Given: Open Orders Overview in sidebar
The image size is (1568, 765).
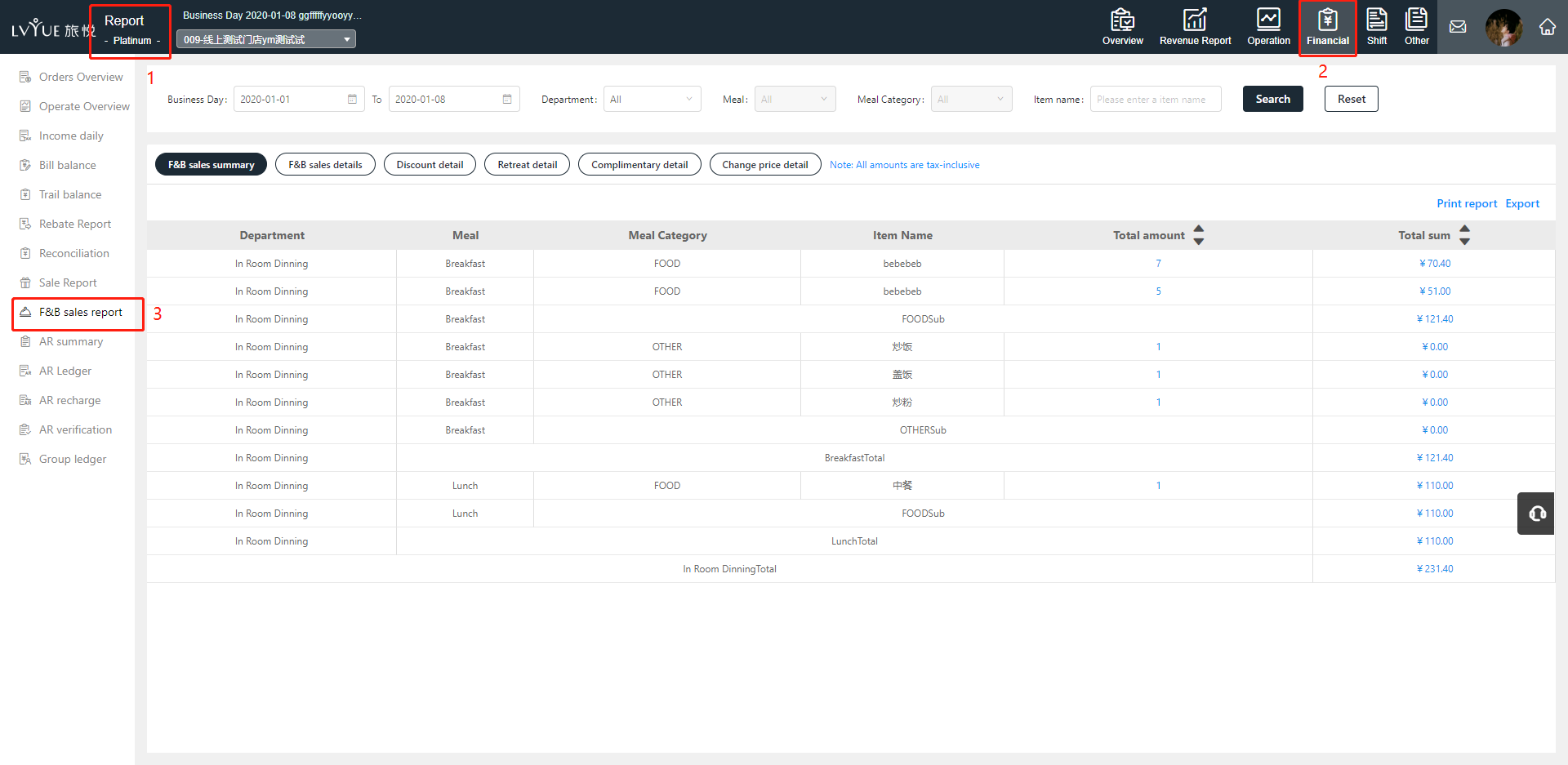Looking at the screenshot, I should pyautogui.click(x=71, y=77).
